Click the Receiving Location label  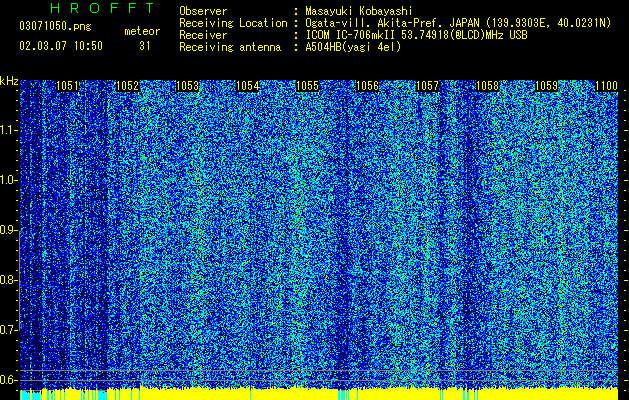tap(233, 23)
